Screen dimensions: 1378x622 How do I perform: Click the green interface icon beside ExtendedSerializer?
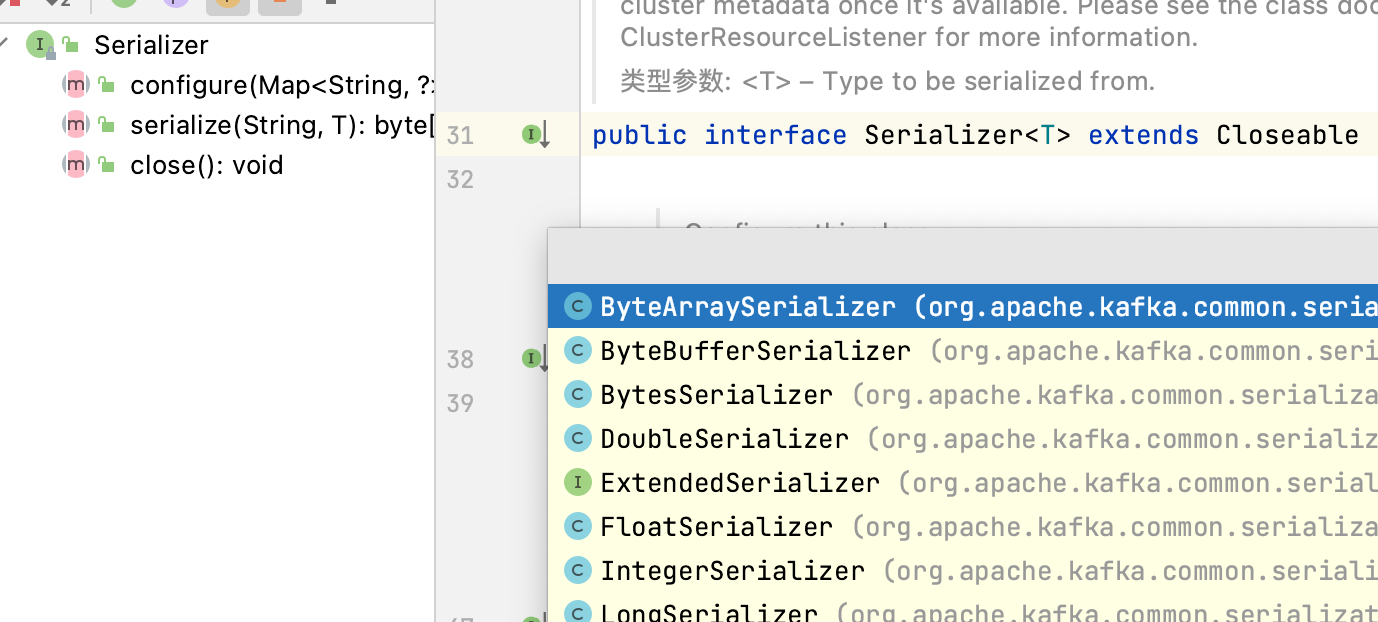(577, 482)
